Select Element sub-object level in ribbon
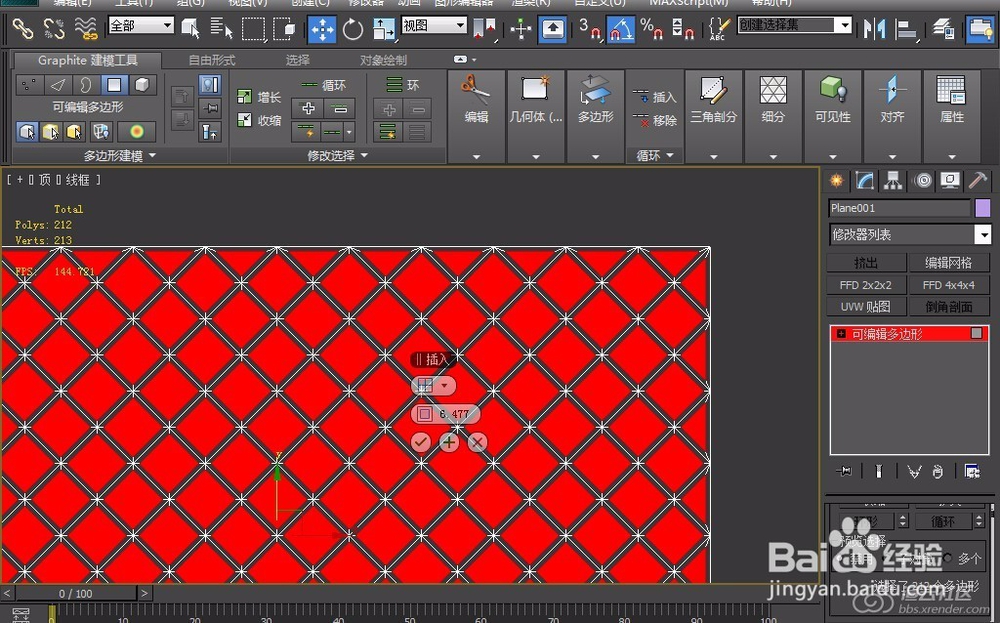Screen dimensions: 1000x623 [143, 85]
